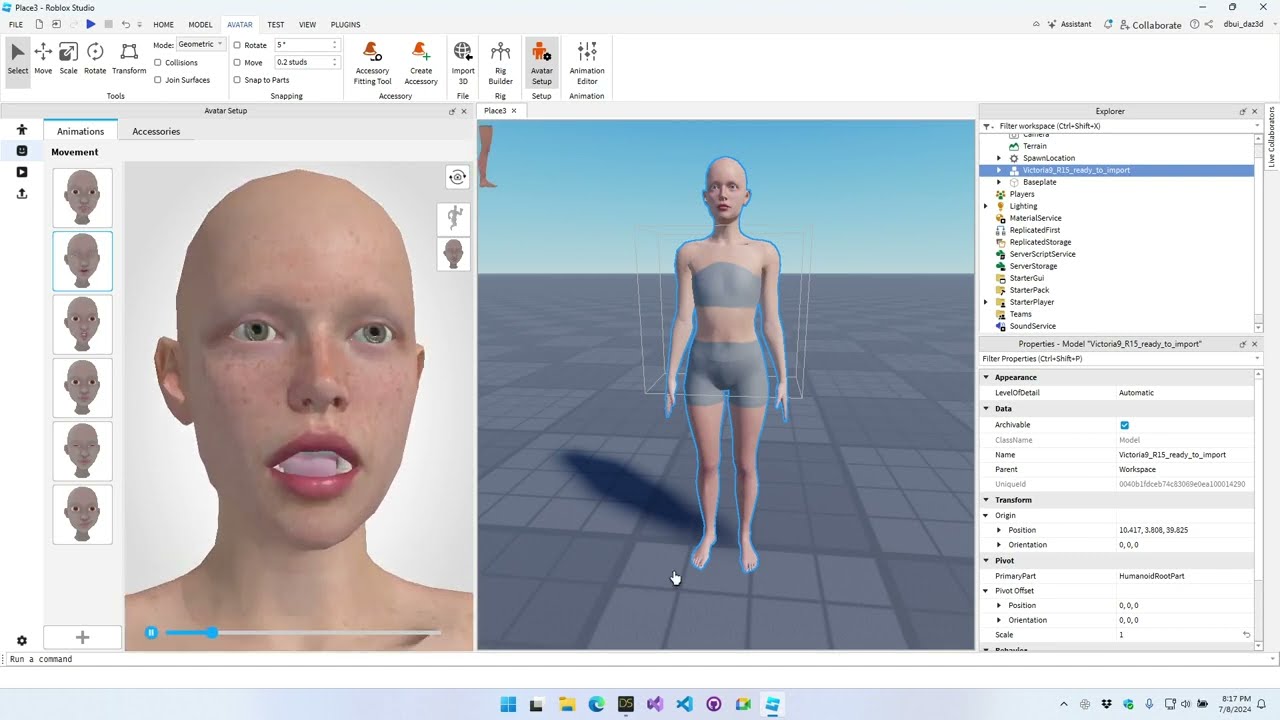Image resolution: width=1280 pixels, height=720 pixels.
Task: Select the first Movement animation thumbnail
Action: [82, 197]
